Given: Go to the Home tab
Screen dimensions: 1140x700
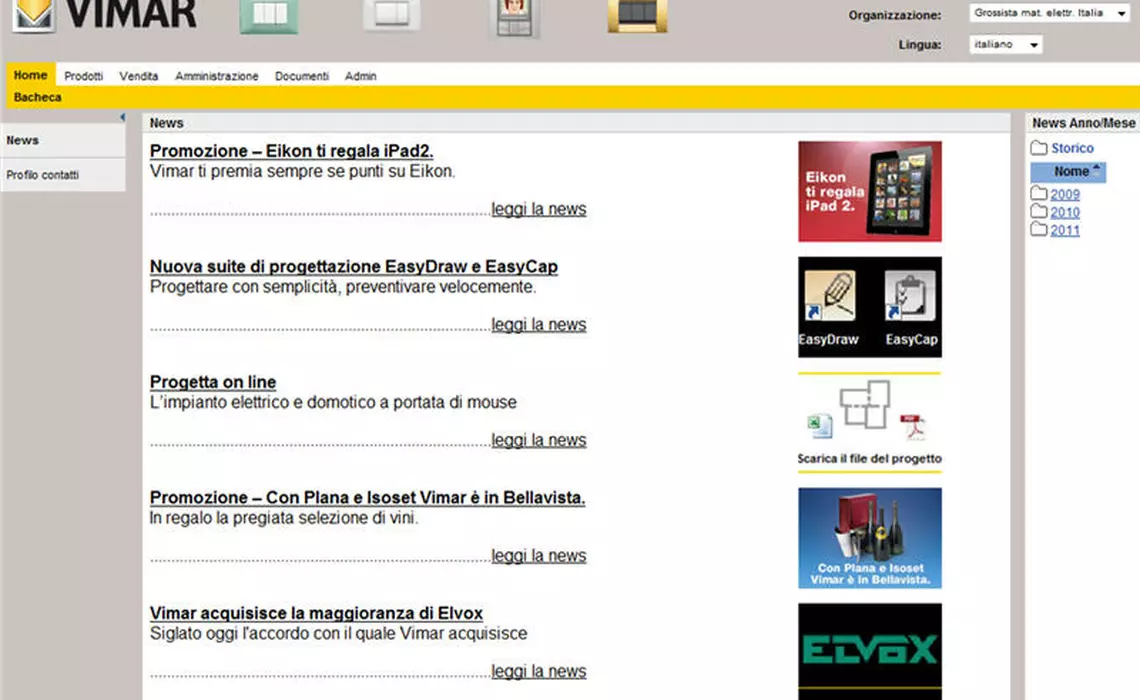Looking at the screenshot, I should (x=31, y=75).
